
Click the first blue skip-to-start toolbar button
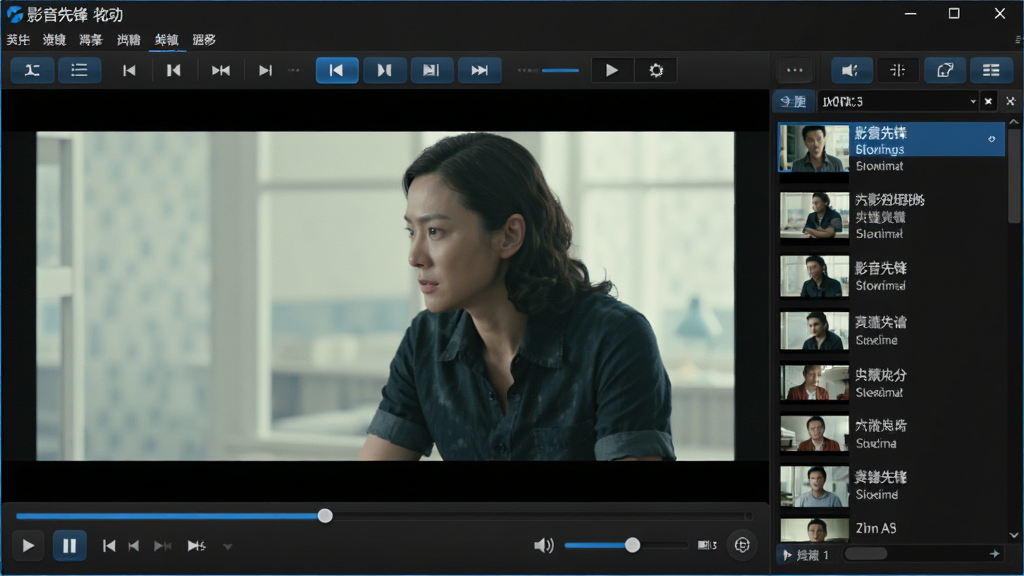[337, 70]
